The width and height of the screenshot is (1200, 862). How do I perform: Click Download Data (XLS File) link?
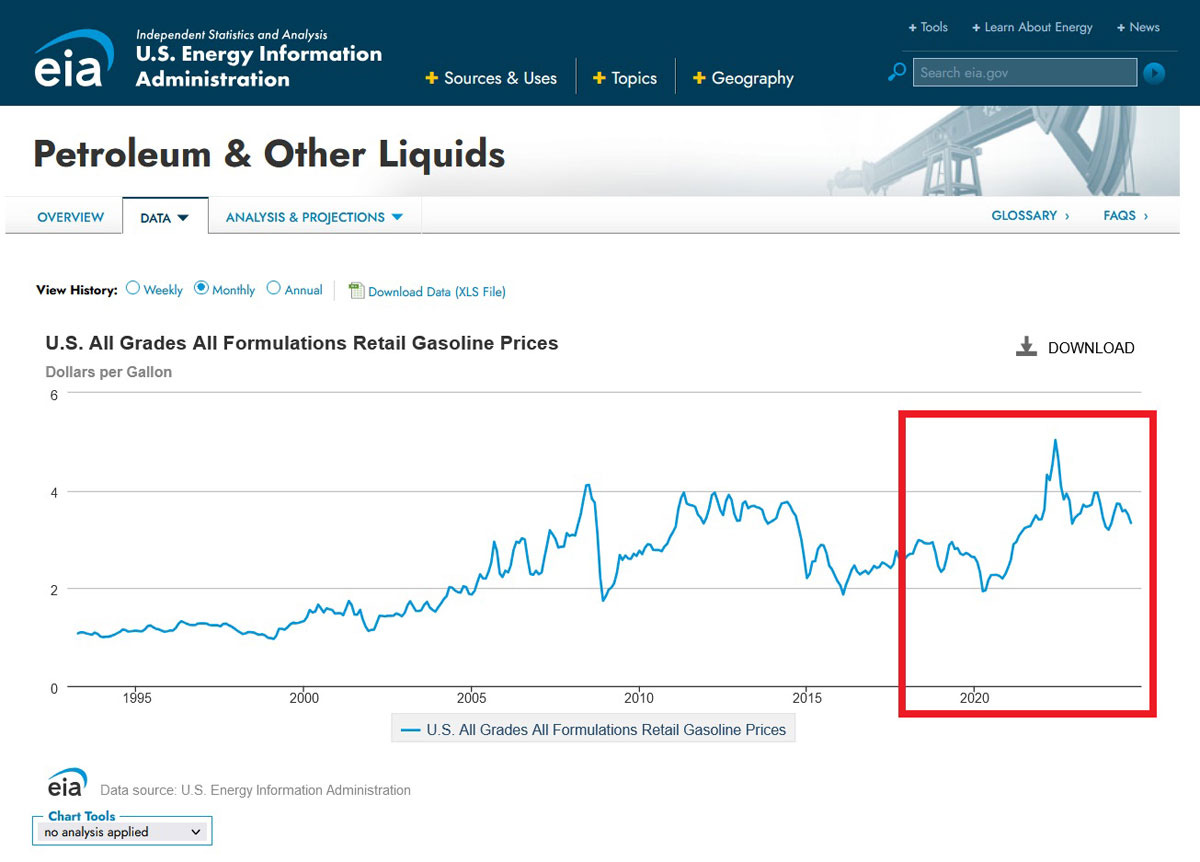coord(437,292)
